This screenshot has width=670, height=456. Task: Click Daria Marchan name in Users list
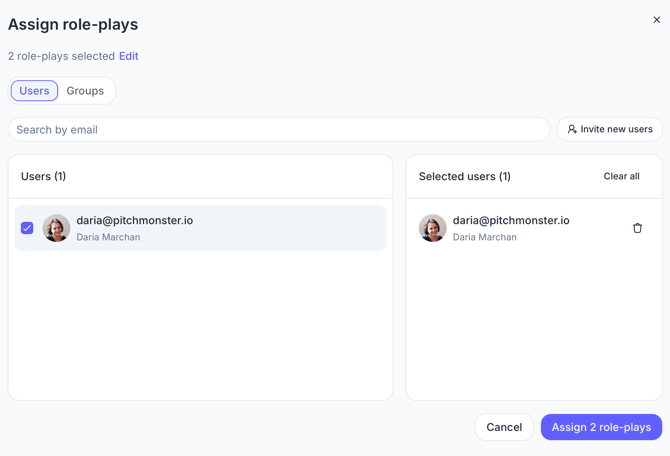tap(108, 237)
